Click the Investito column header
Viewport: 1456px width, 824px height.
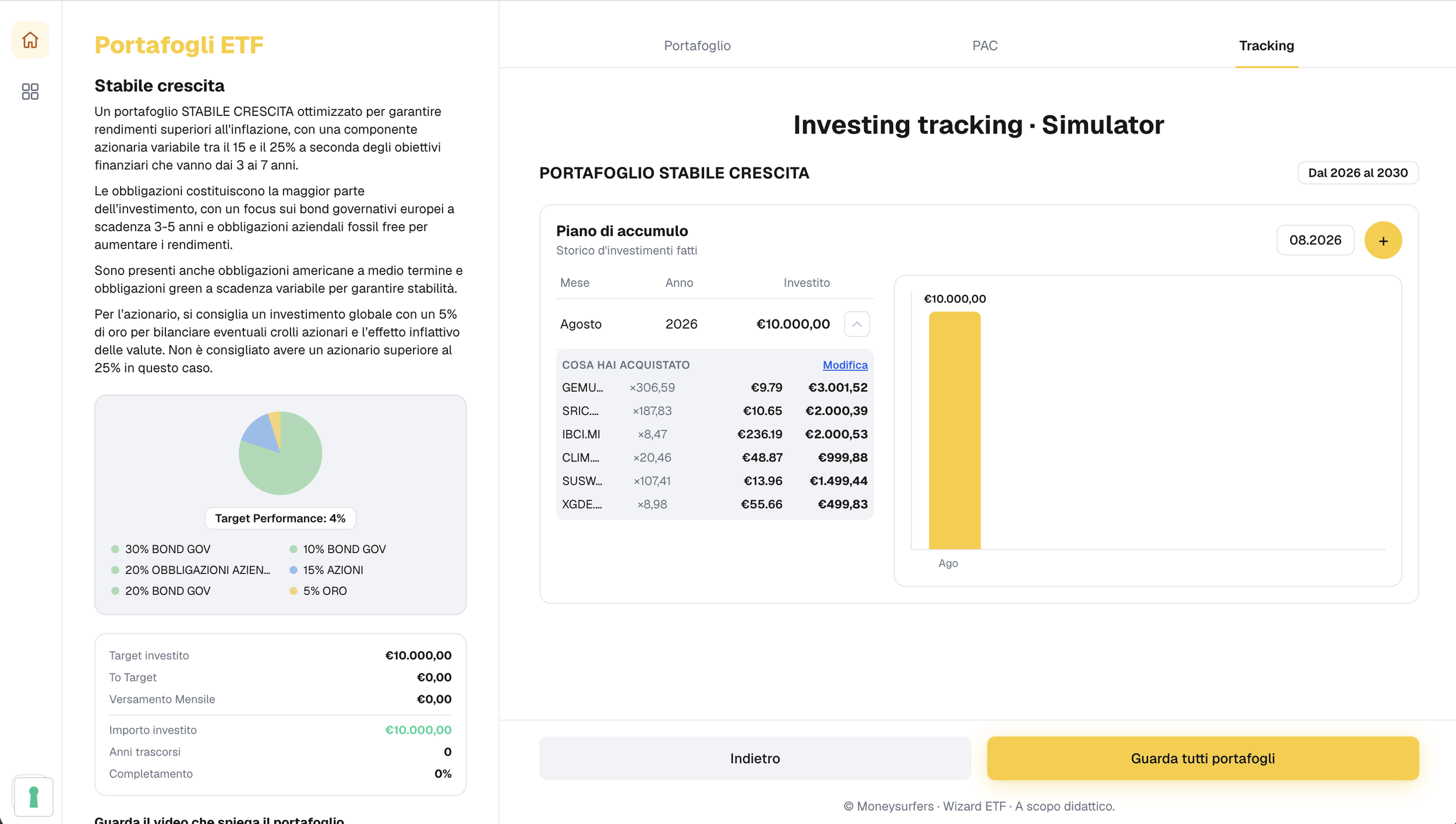(x=807, y=283)
